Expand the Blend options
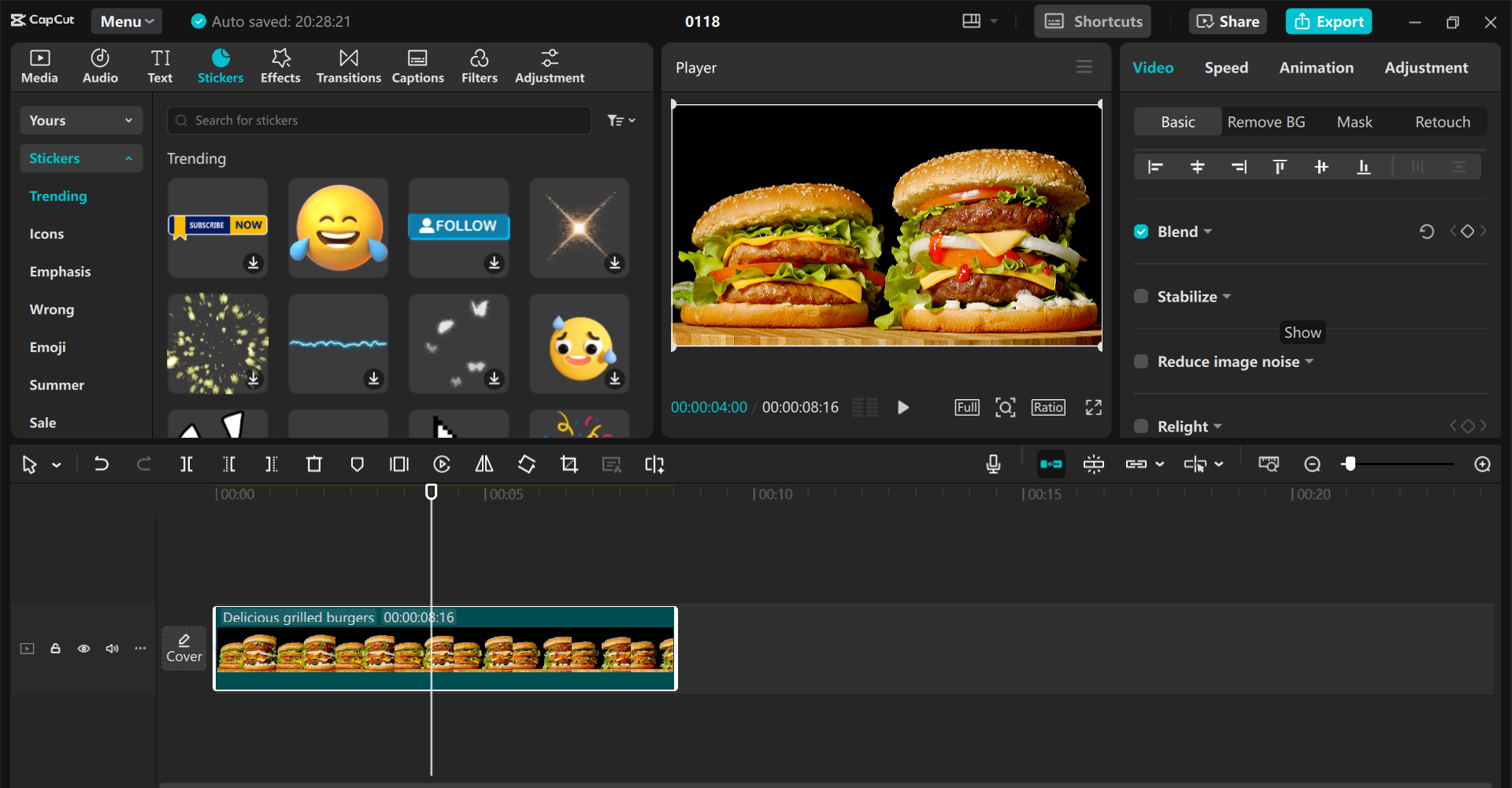The width and height of the screenshot is (1512, 788). point(1210,231)
